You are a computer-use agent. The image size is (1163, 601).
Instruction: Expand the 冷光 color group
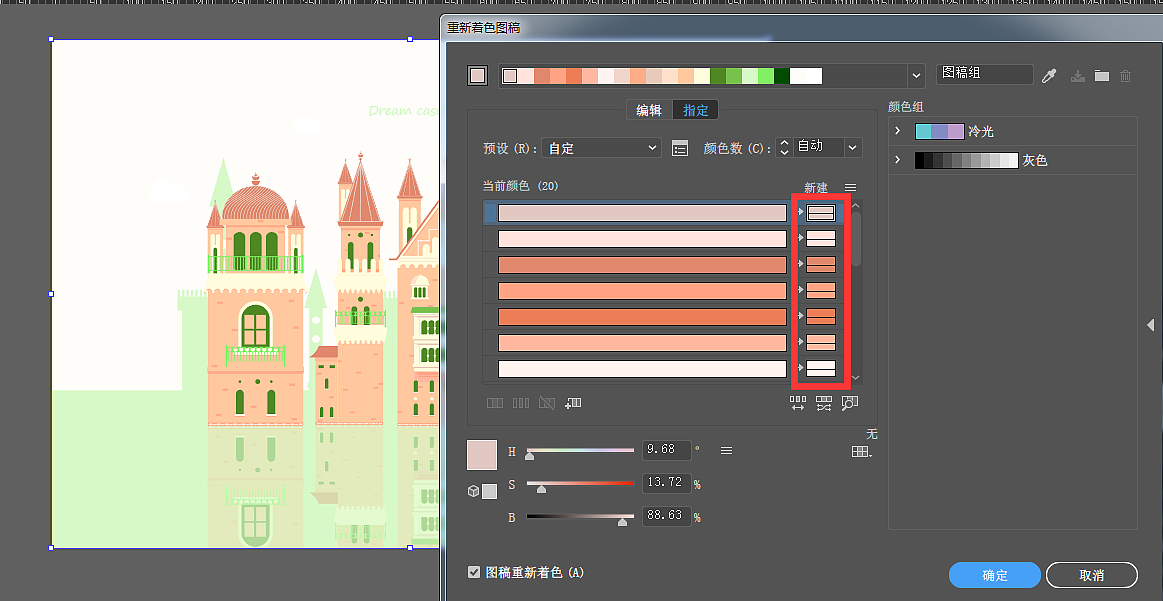click(x=895, y=131)
